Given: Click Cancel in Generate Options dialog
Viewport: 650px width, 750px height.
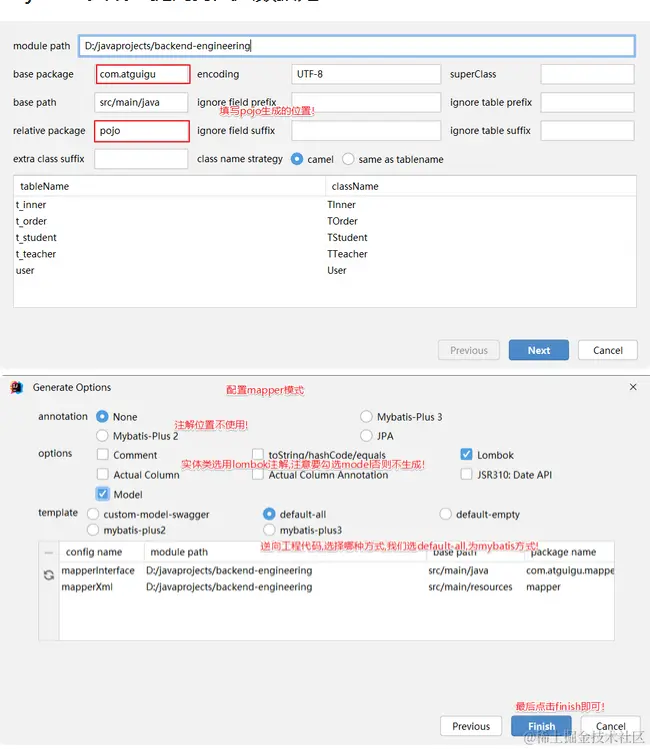Looking at the screenshot, I should [x=610, y=726].
